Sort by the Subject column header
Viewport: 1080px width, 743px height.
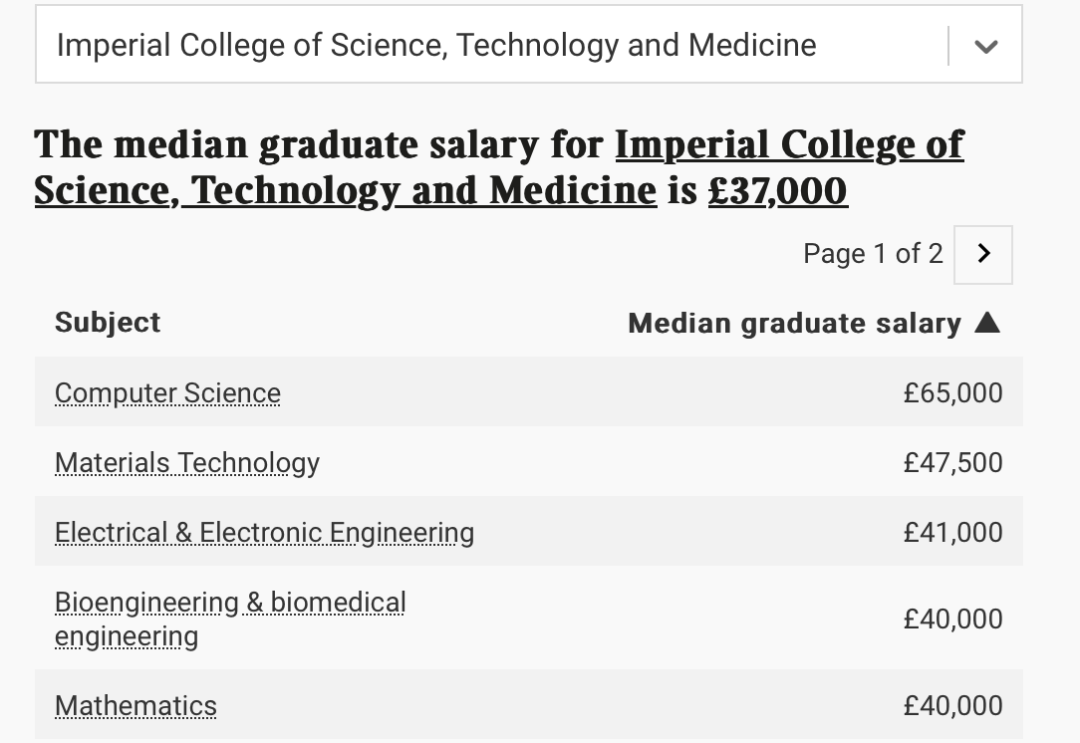coord(107,322)
